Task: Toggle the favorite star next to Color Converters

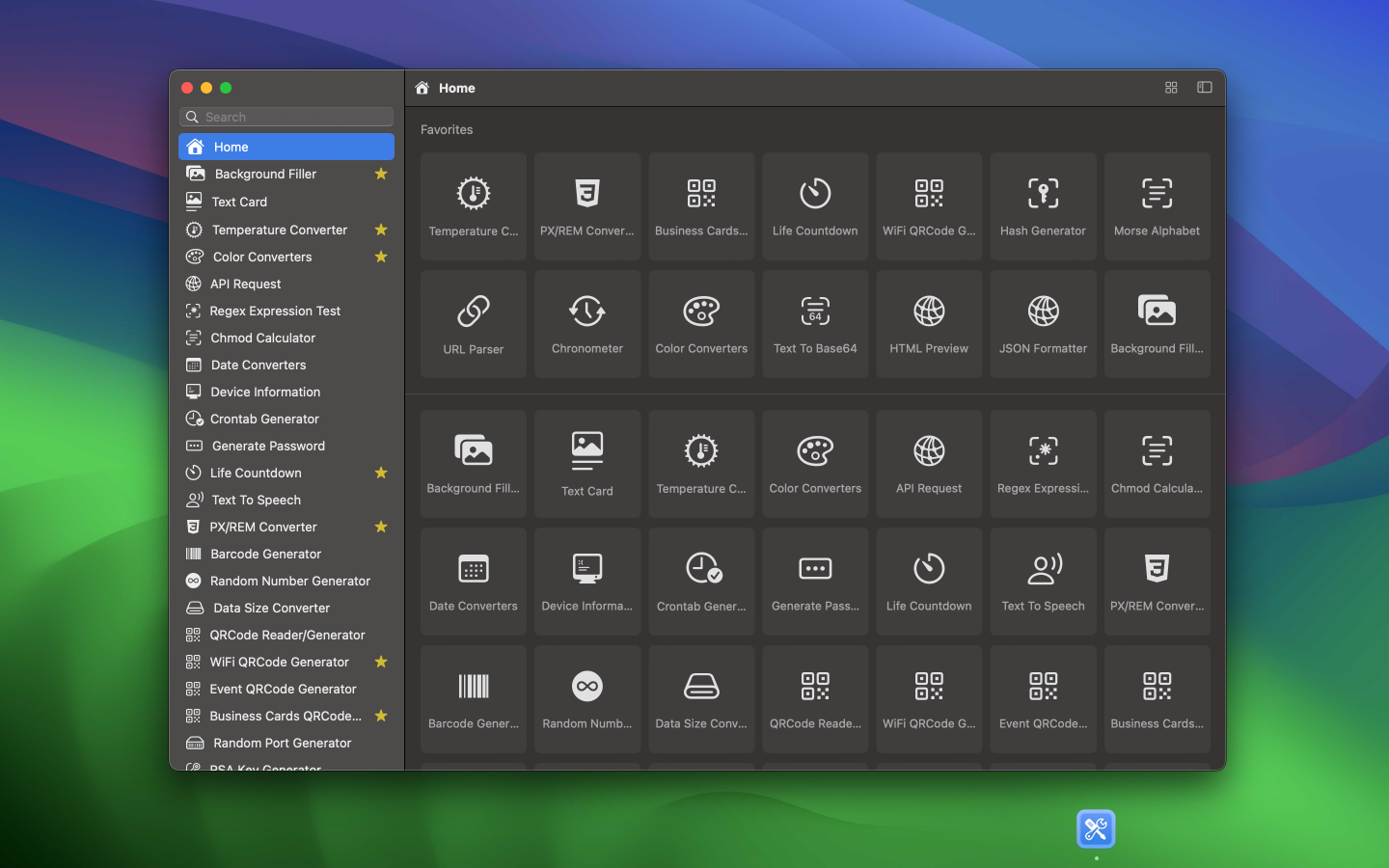Action: [x=381, y=257]
